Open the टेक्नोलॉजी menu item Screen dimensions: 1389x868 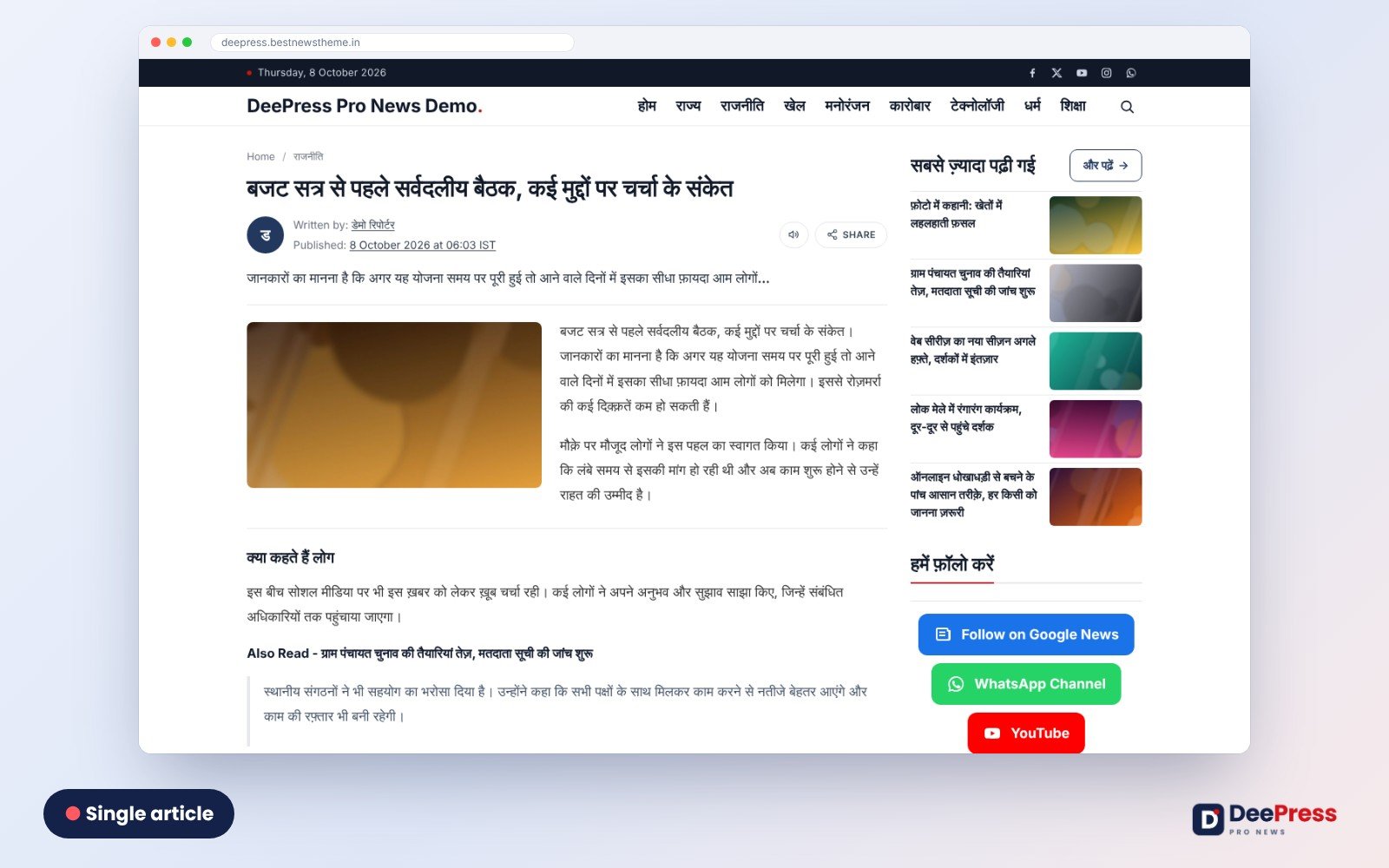[x=978, y=106]
